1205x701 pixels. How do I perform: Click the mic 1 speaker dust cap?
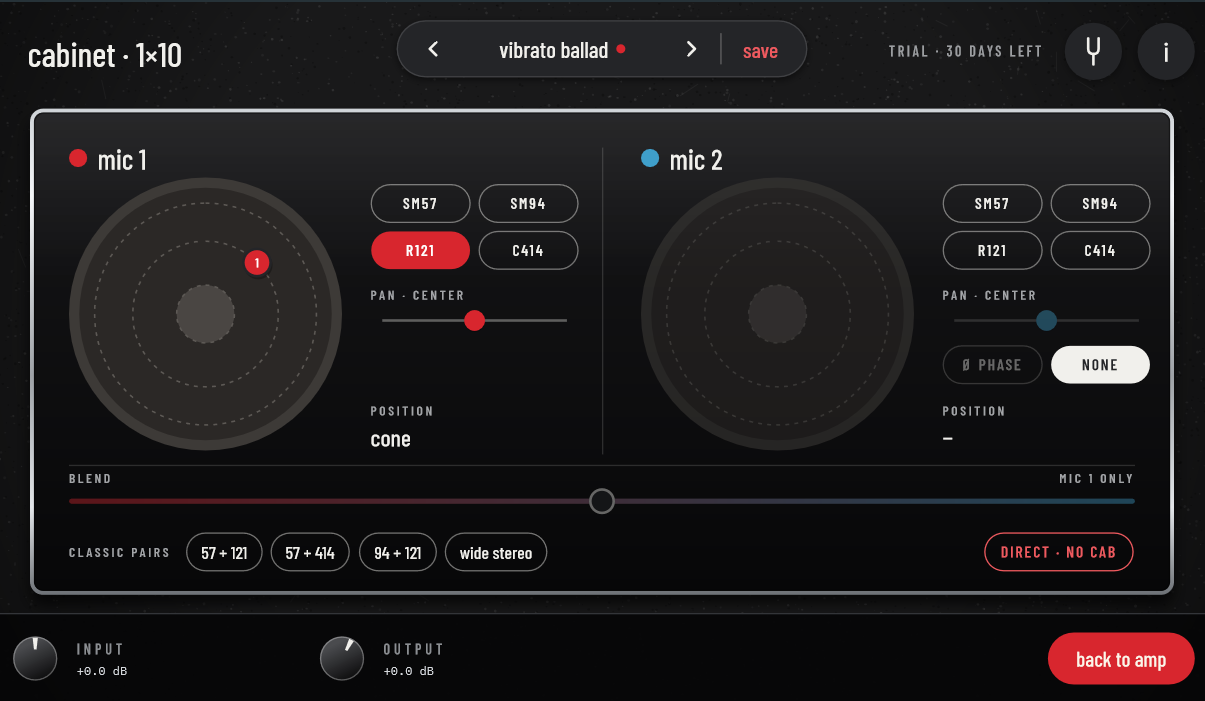pos(206,314)
